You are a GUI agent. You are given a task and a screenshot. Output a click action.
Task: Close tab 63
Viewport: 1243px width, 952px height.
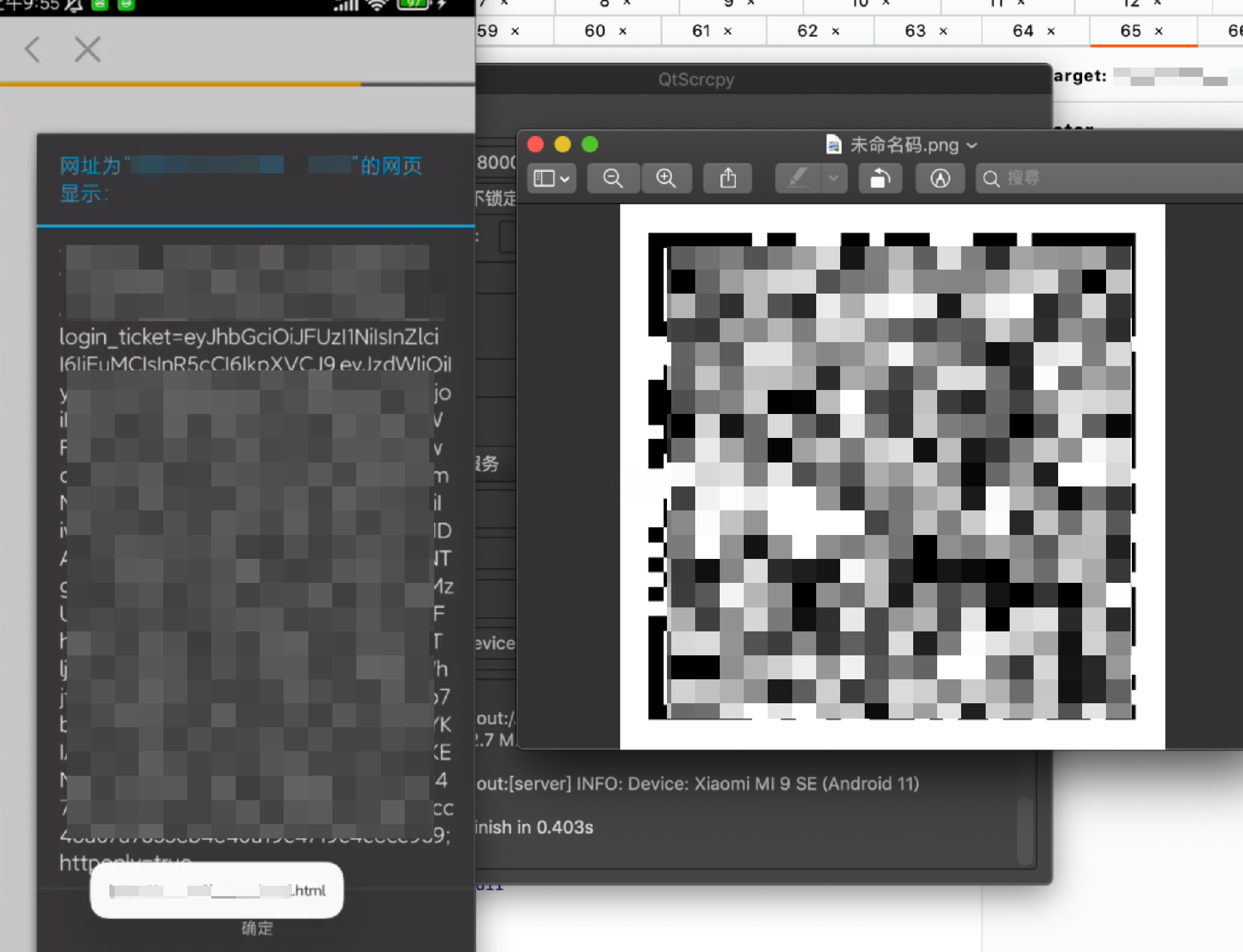[943, 31]
